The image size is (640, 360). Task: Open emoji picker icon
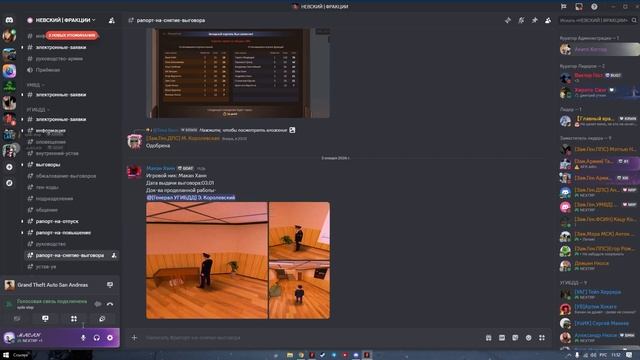(529, 338)
